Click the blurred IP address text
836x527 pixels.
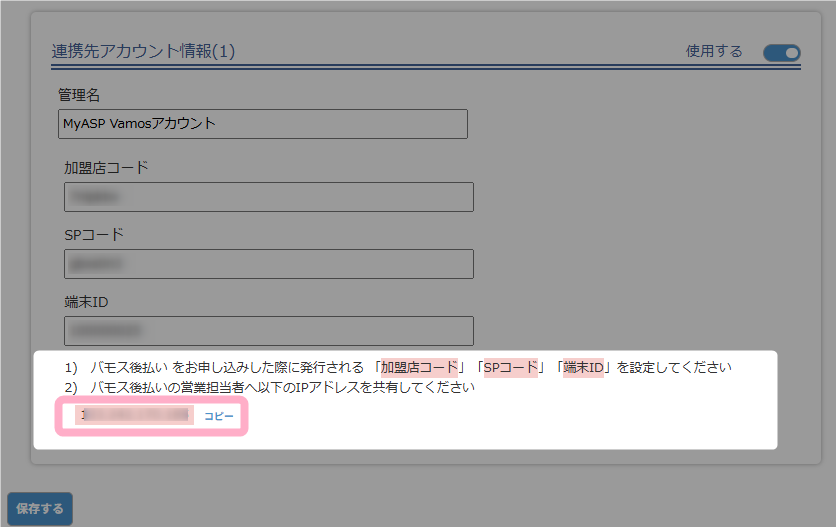pyautogui.click(x=136, y=415)
